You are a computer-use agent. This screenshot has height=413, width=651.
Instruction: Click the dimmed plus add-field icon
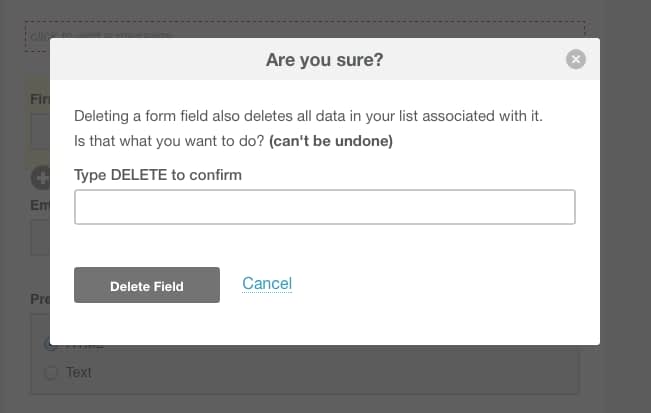click(41, 178)
